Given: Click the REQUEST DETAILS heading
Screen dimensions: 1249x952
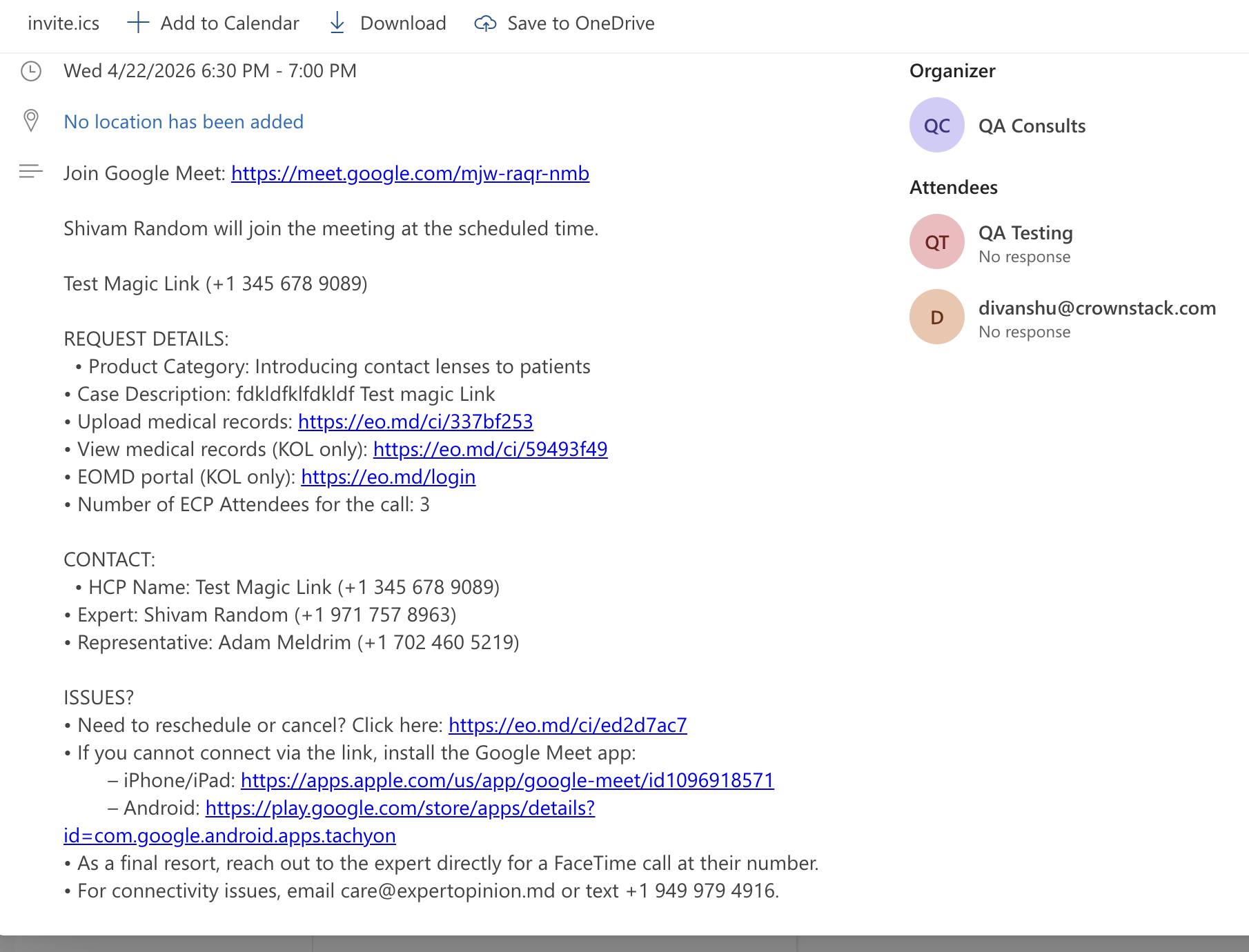Looking at the screenshot, I should tap(146, 339).
